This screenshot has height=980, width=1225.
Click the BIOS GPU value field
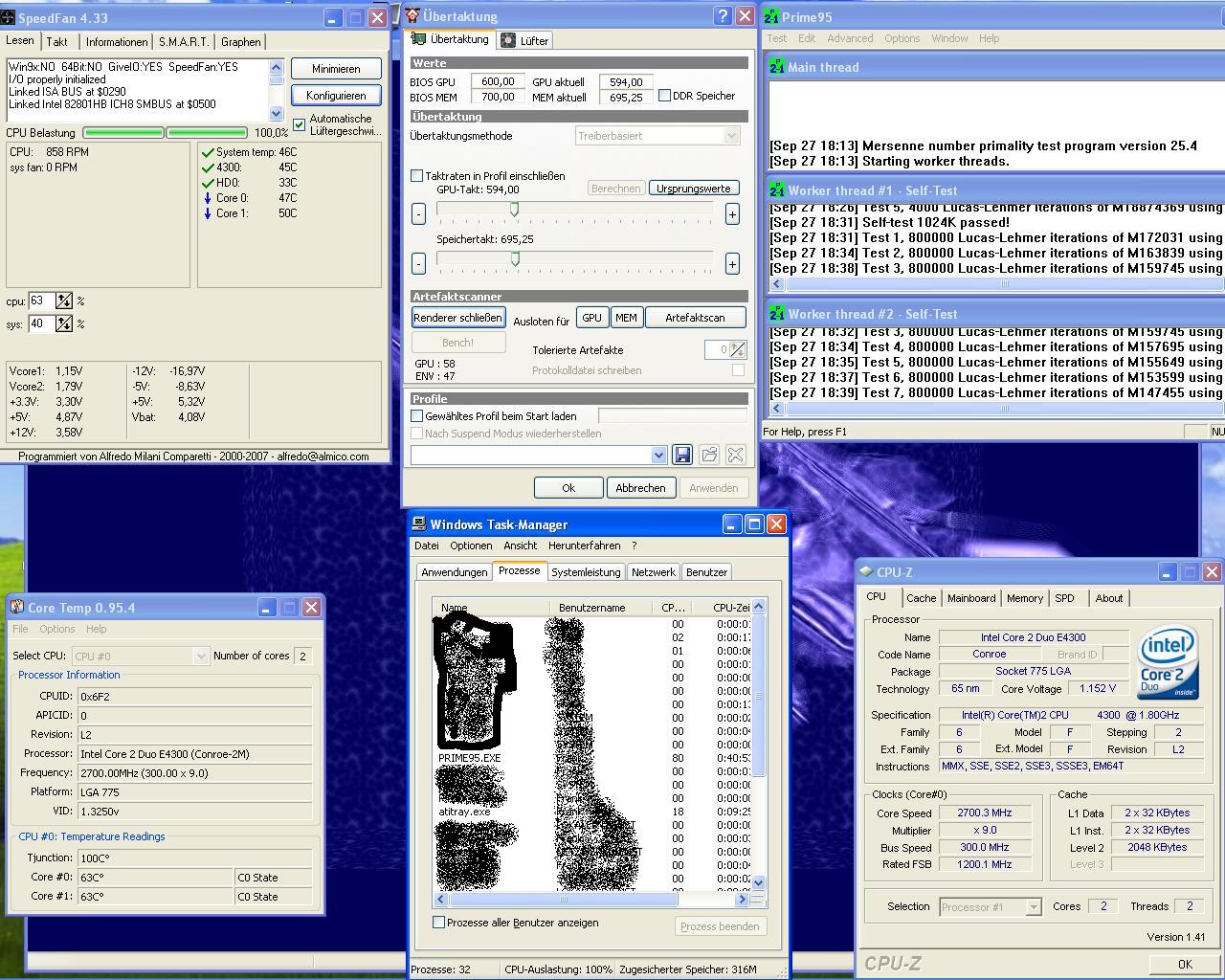click(x=498, y=81)
